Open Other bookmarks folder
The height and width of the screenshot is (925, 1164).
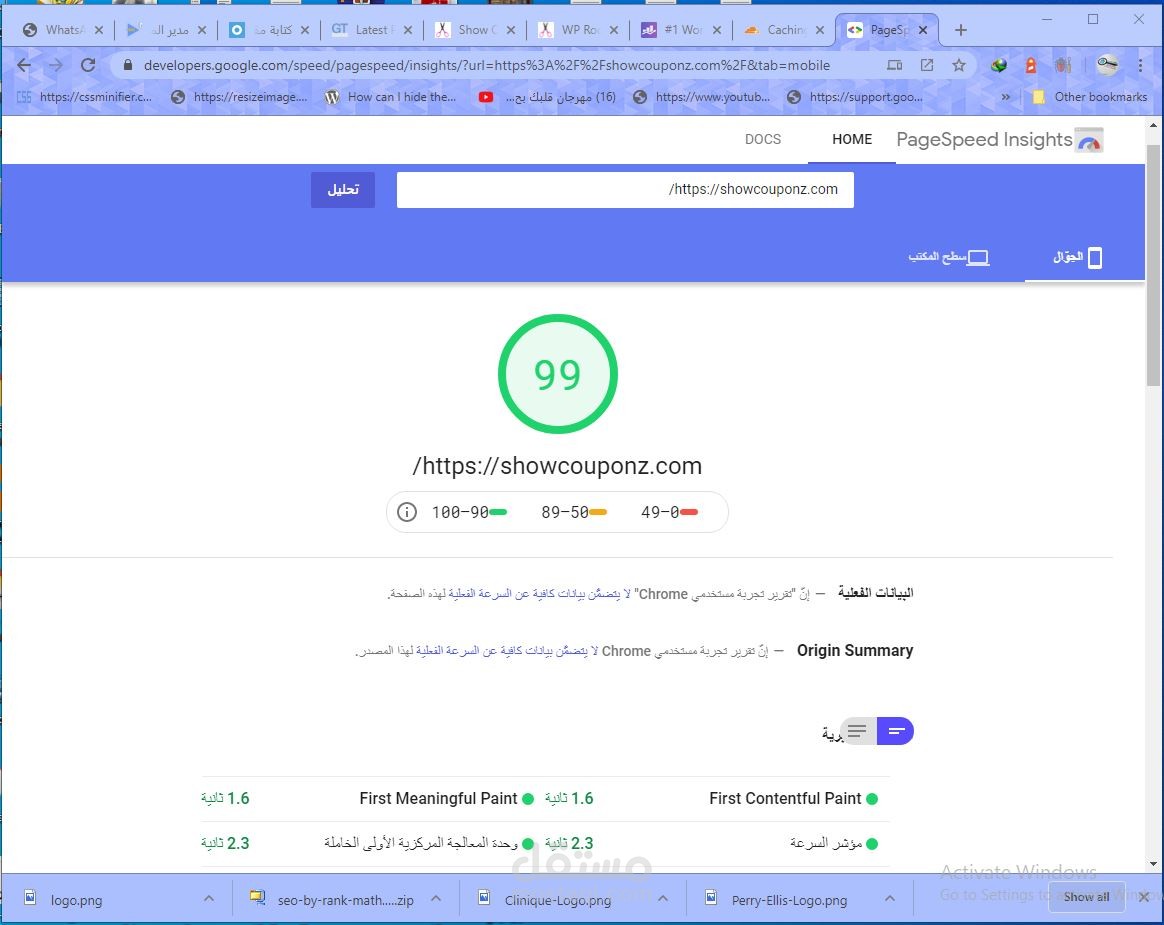[x=1090, y=97]
